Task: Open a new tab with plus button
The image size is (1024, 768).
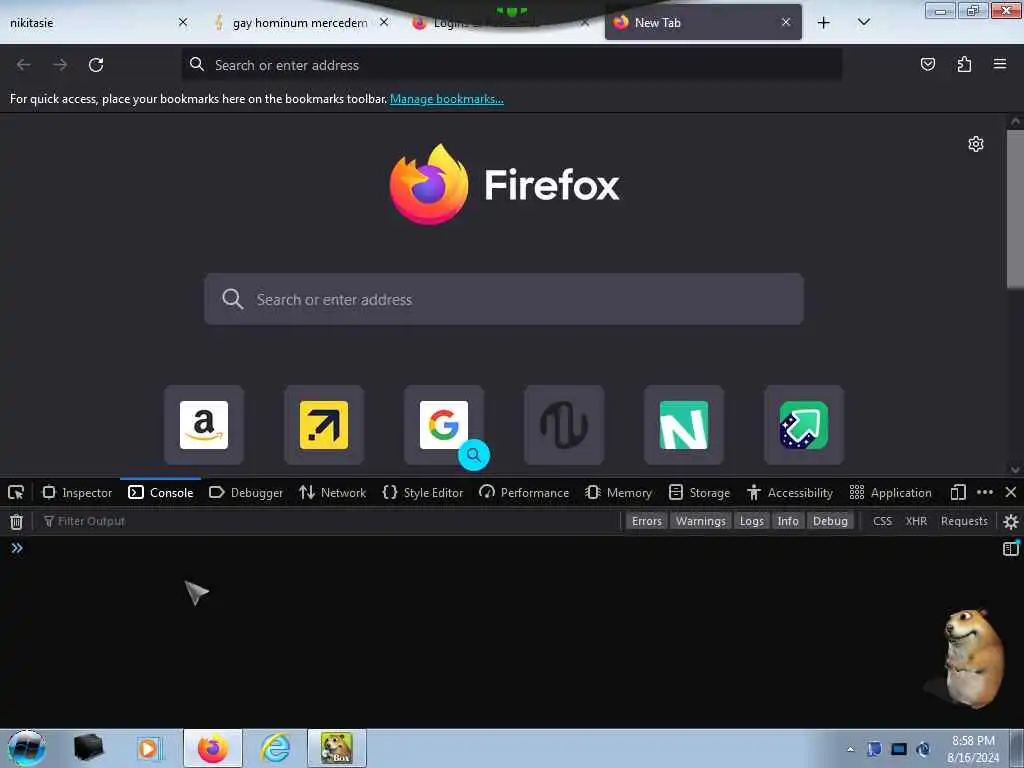Action: coord(824,23)
